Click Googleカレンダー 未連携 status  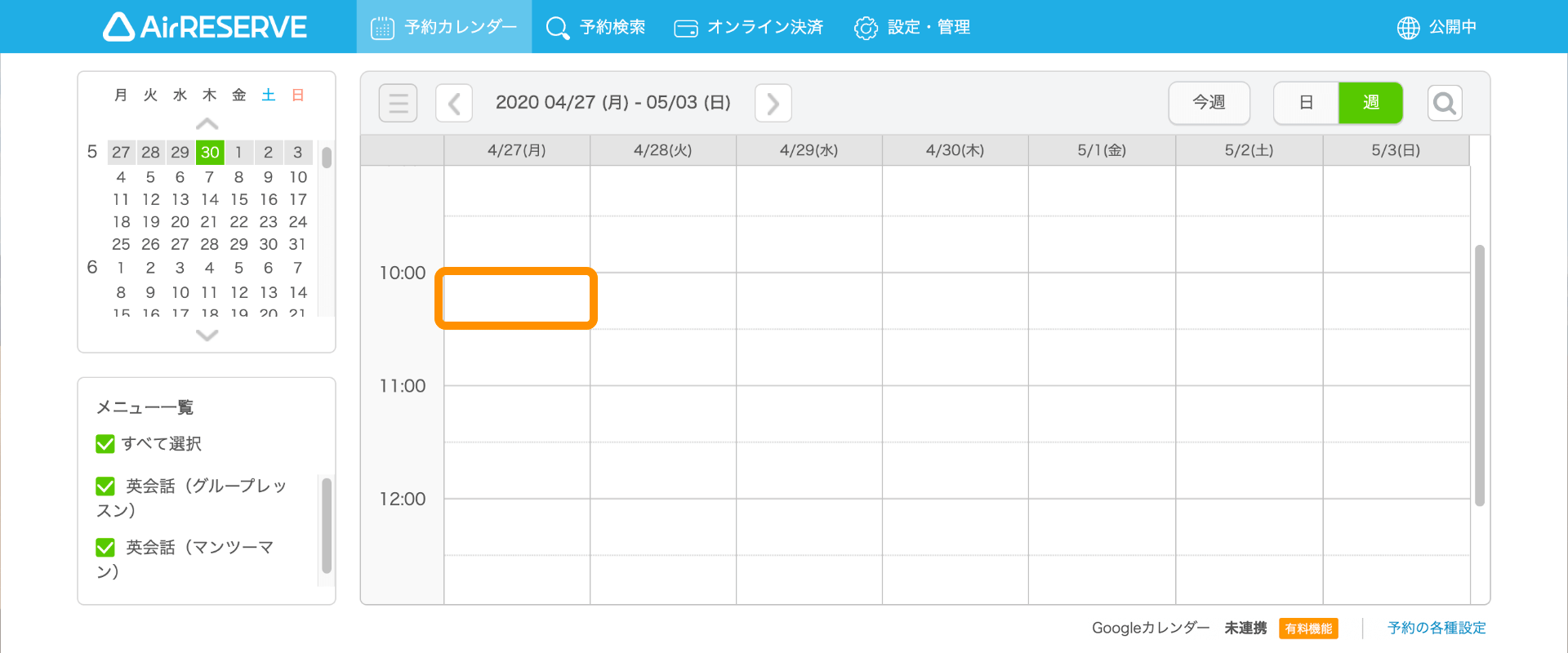coord(1179,628)
